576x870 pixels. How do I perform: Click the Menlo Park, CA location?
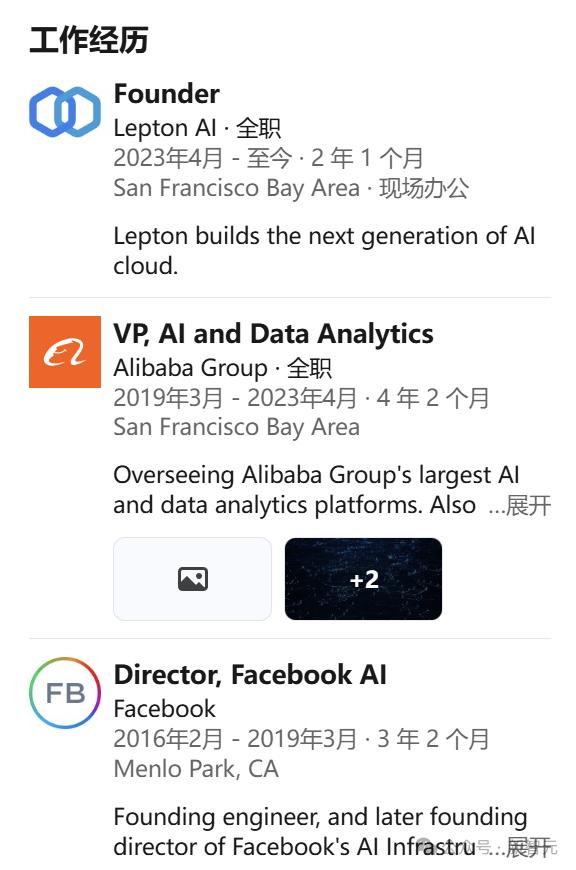pos(196,769)
